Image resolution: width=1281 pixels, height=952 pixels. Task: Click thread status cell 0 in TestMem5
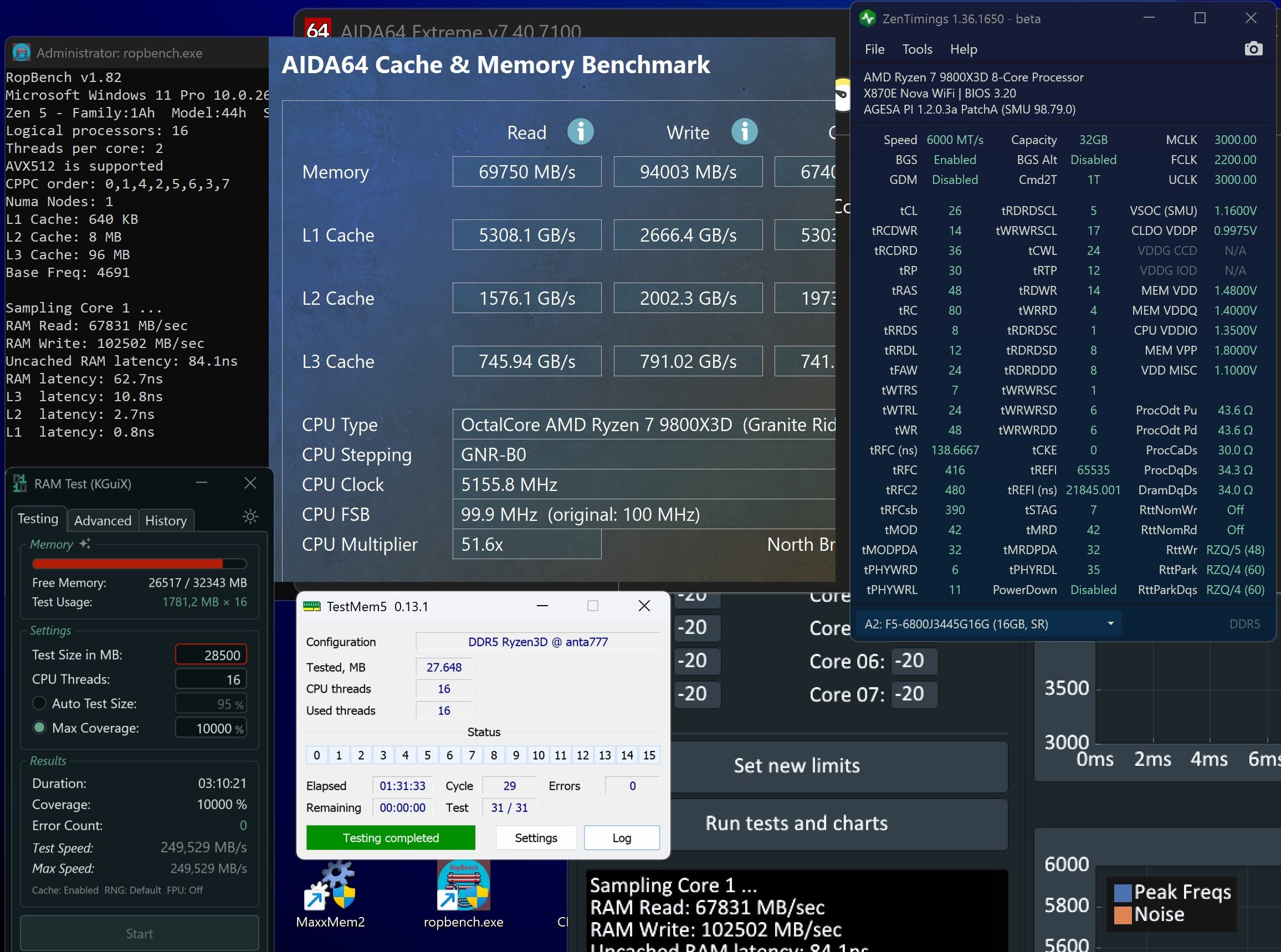click(x=317, y=755)
